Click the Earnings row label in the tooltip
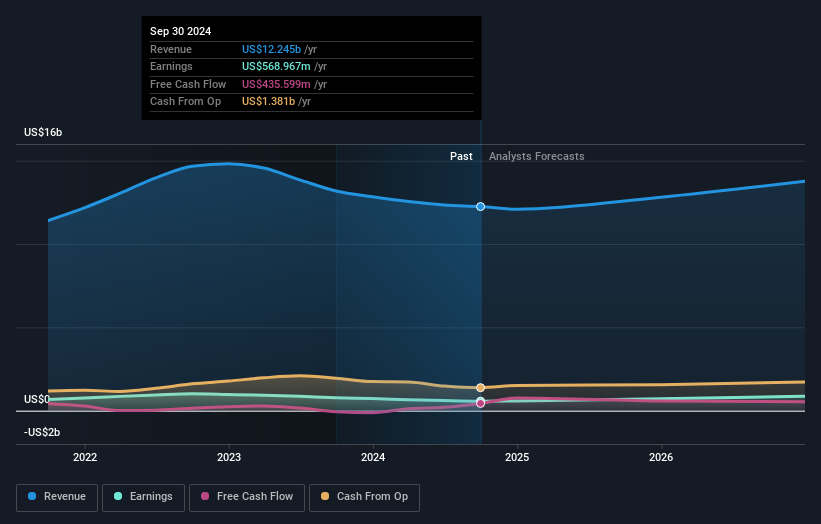 tap(171, 66)
